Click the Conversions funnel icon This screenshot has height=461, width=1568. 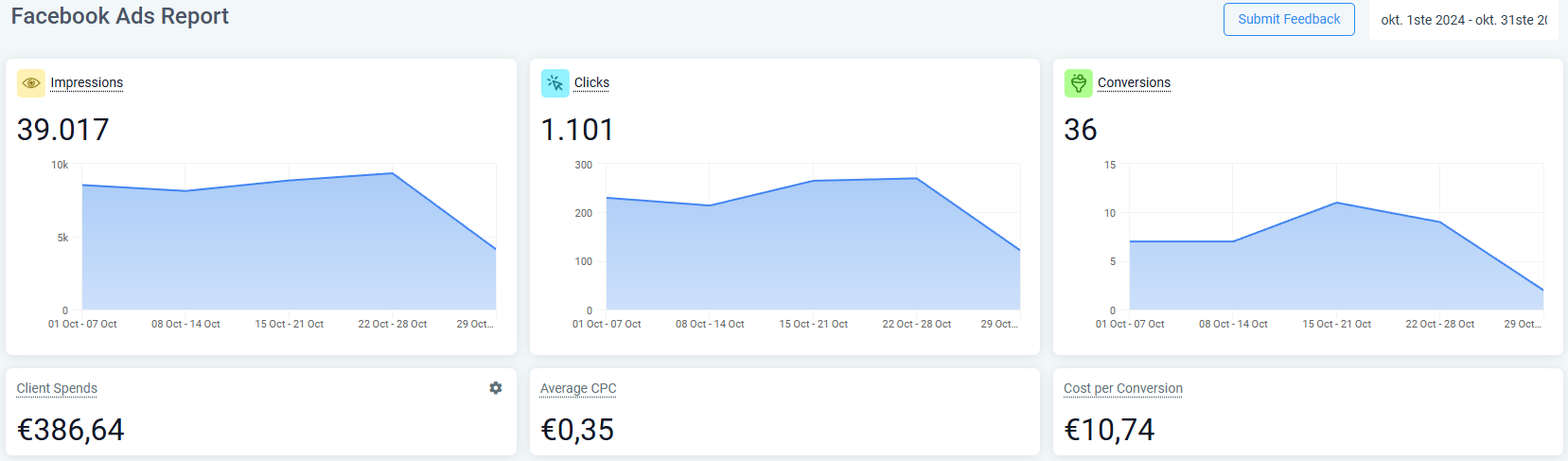(x=1078, y=83)
